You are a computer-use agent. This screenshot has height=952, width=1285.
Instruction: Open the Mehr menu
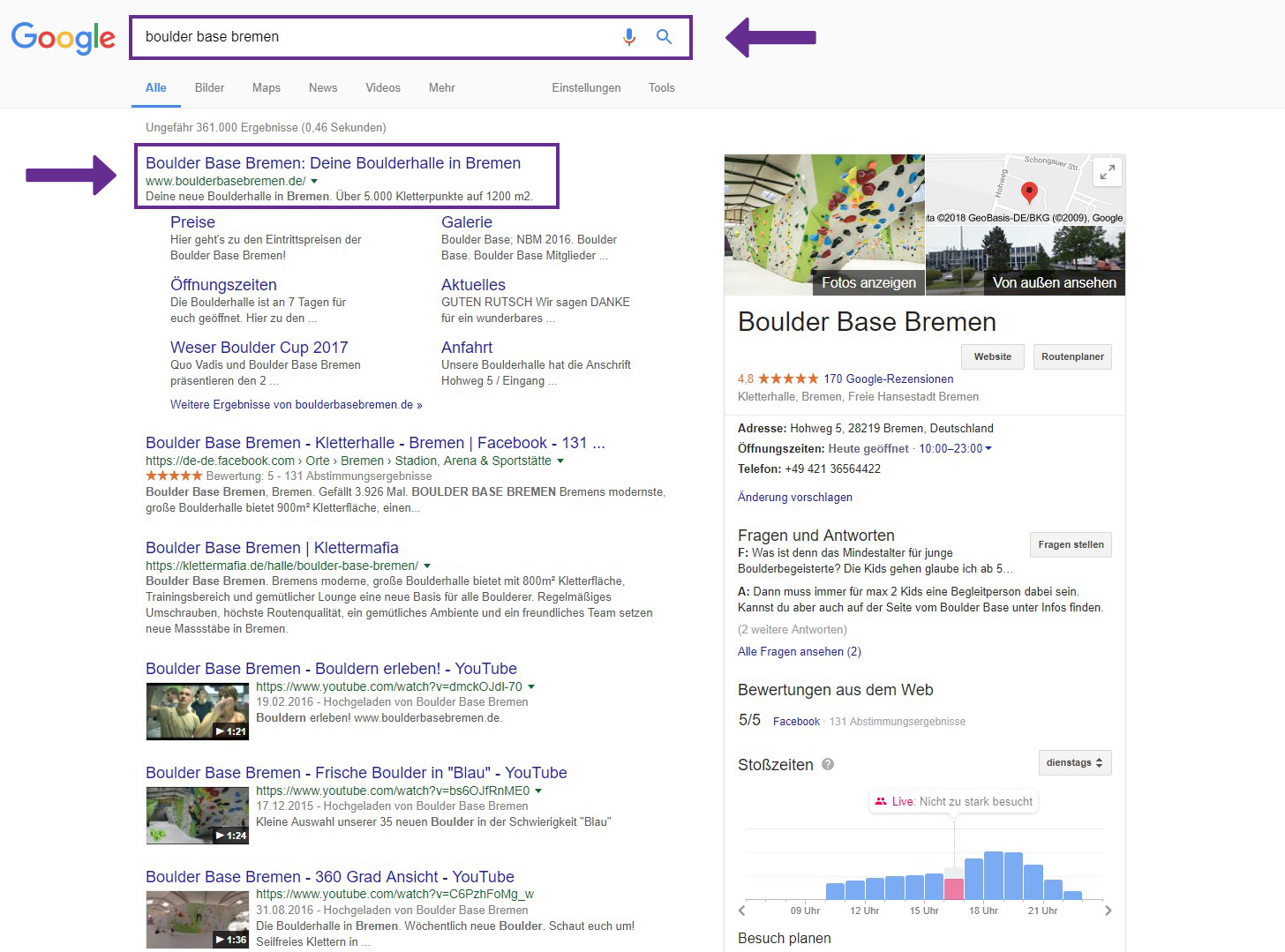click(x=441, y=87)
